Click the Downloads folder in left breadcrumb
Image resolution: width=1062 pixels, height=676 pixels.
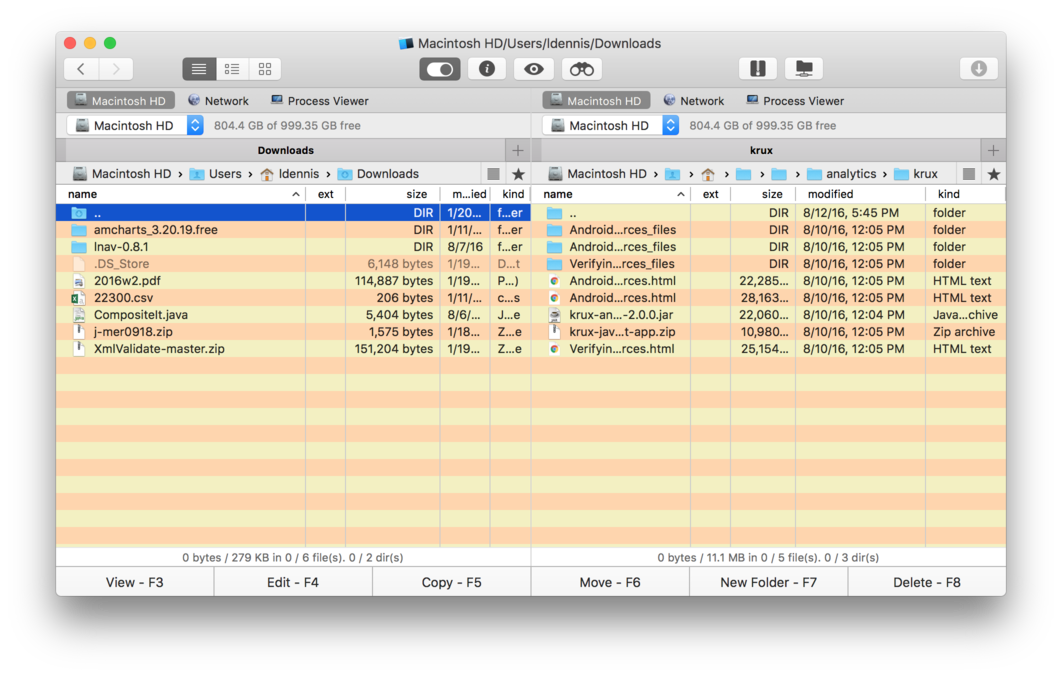[x=379, y=174]
